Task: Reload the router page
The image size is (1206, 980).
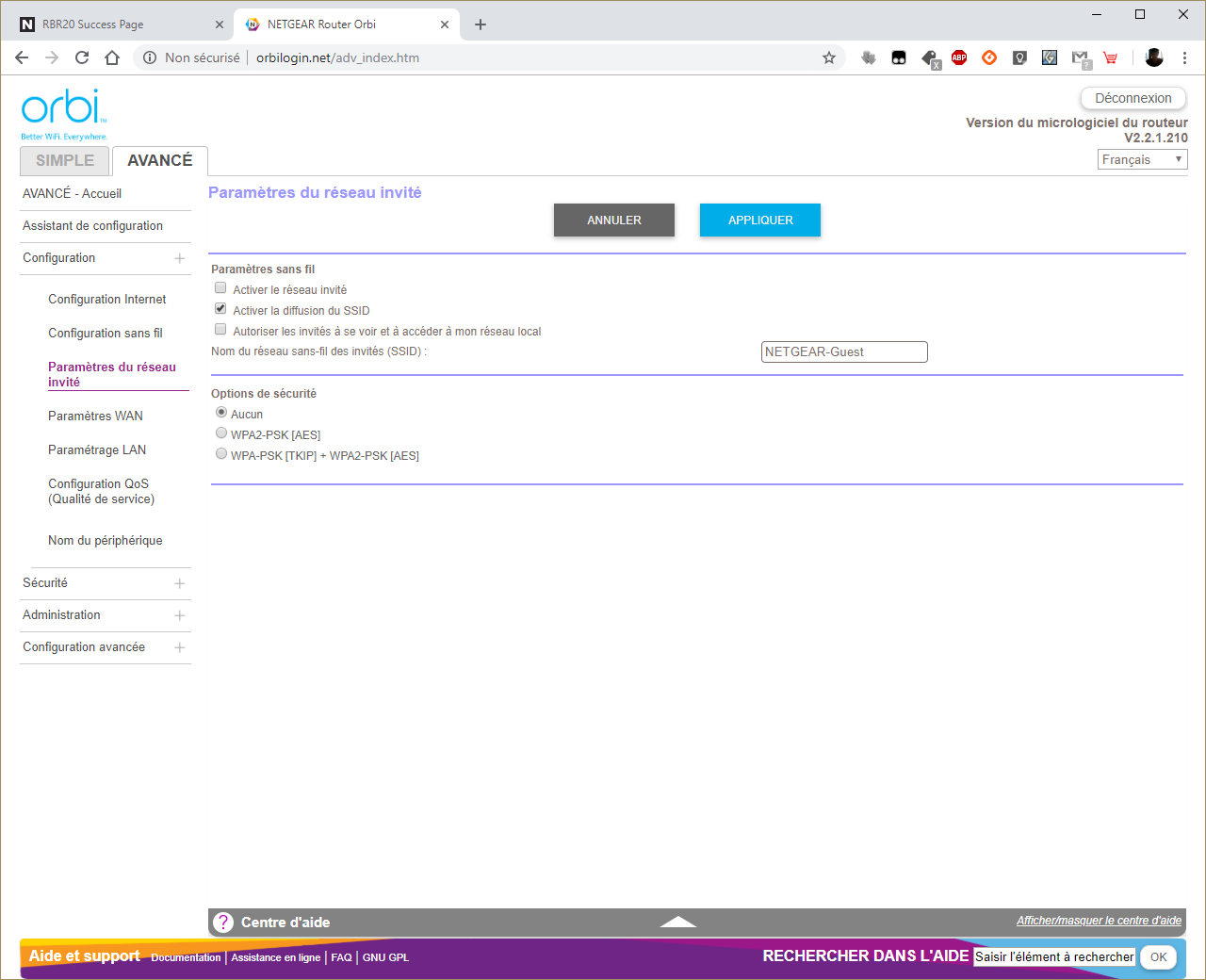Action: tap(82, 57)
